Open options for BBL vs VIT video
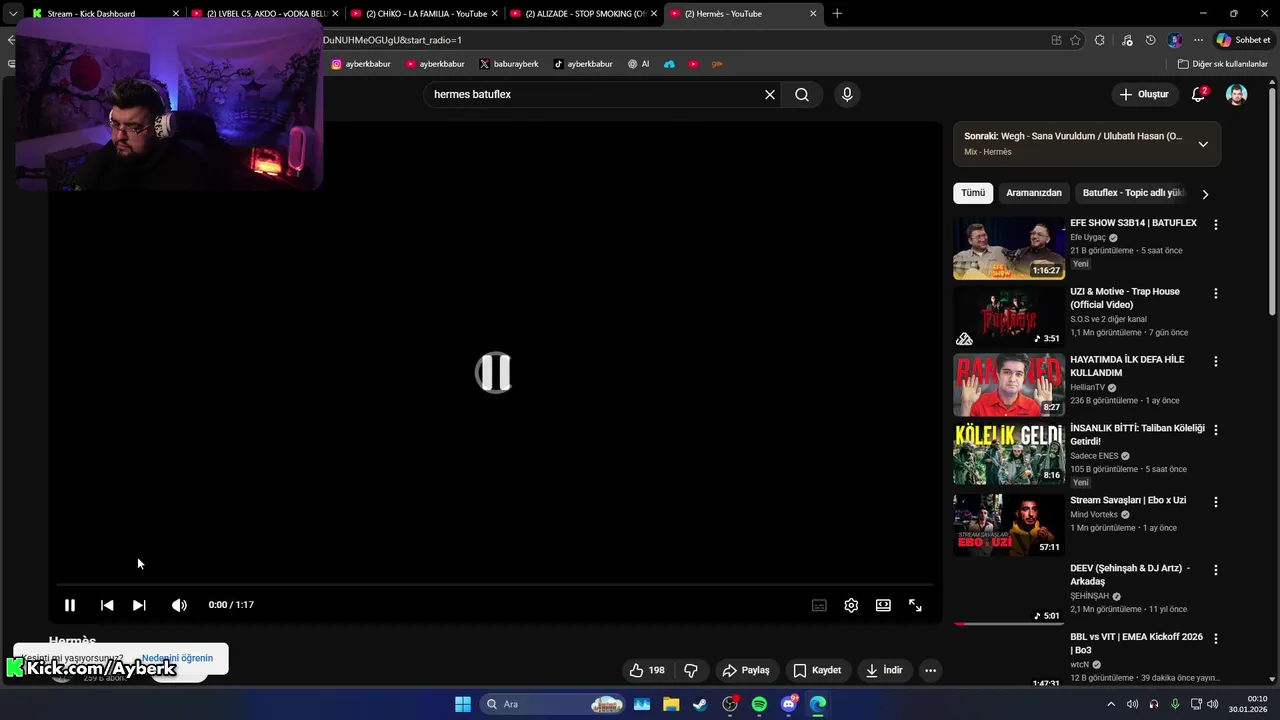 [x=1216, y=638]
